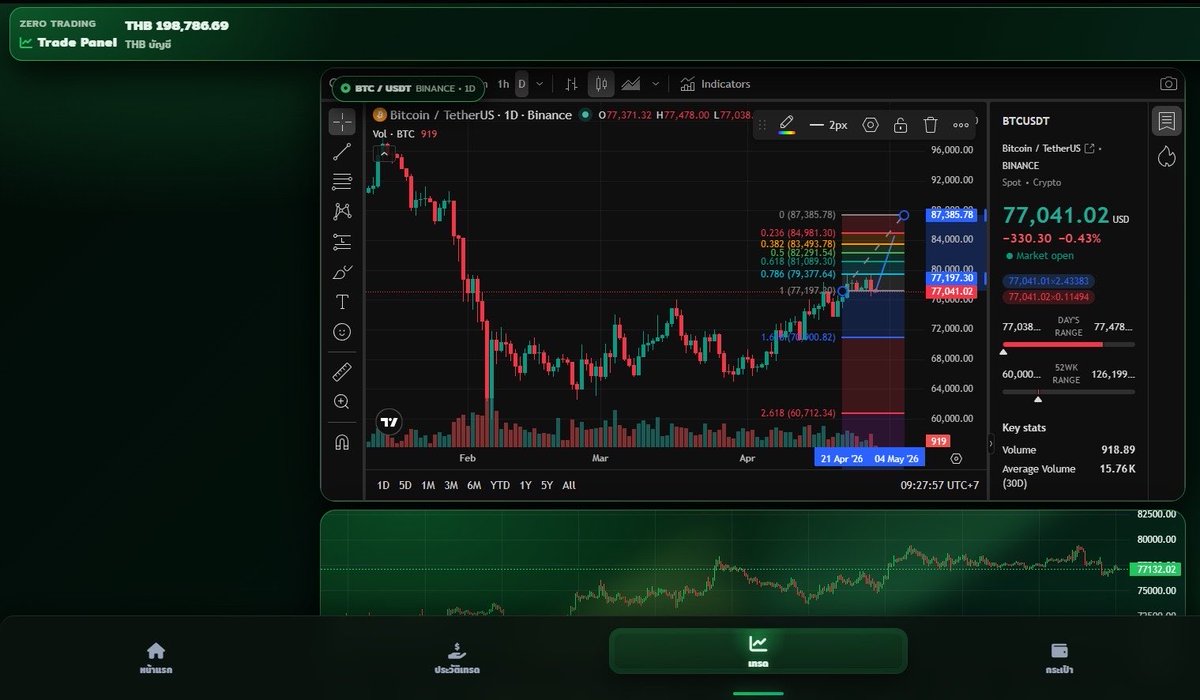Open the emoji icons tool
This screenshot has height=700, width=1200.
[x=342, y=331]
